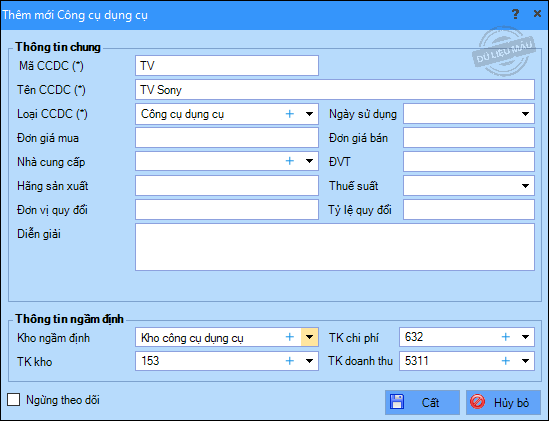Screen dimensions: 549x421
Task: Expand the Thuế suất dropdown
Action: (525, 186)
